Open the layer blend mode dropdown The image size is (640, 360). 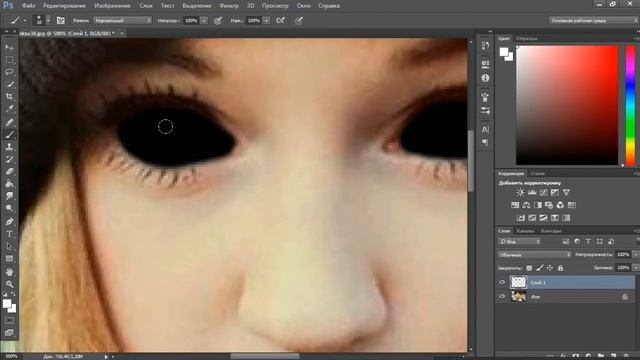click(534, 254)
